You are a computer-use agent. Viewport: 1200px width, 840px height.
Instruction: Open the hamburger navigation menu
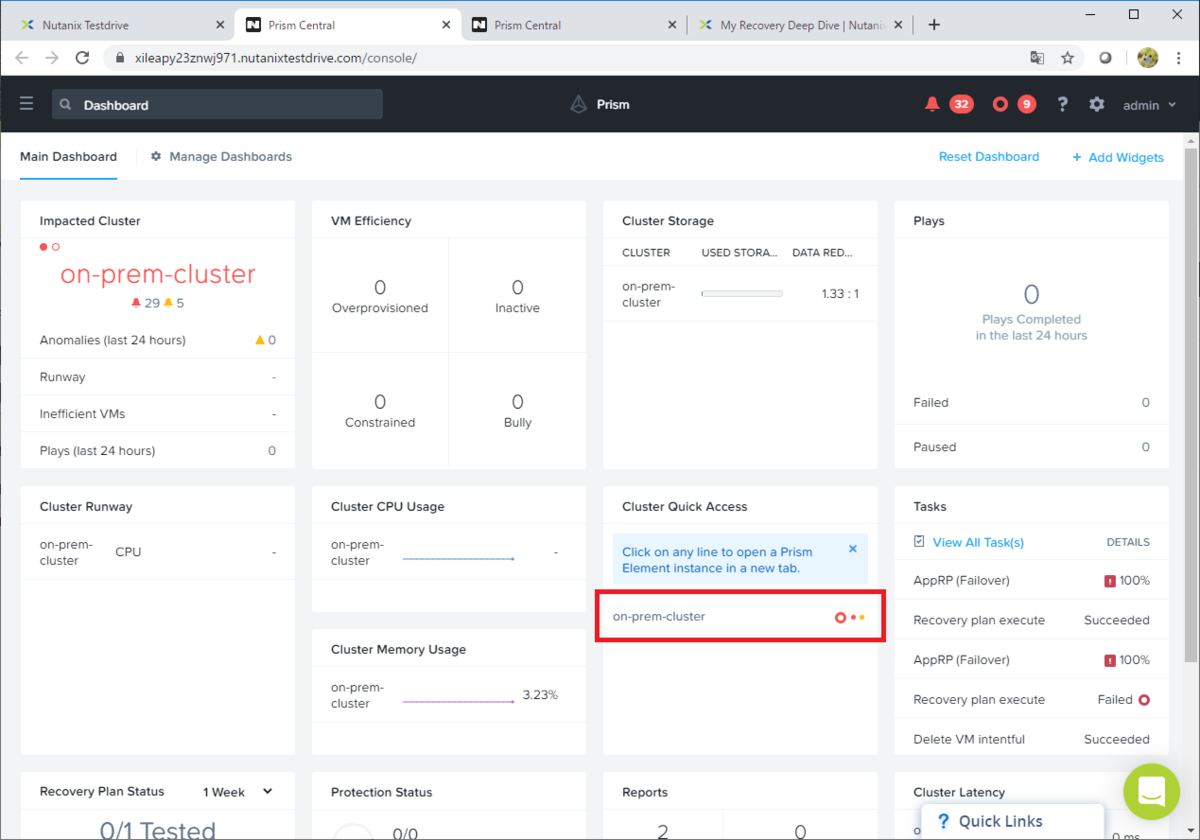pos(27,104)
